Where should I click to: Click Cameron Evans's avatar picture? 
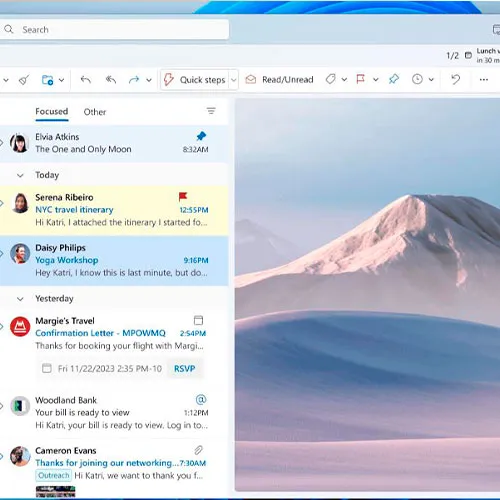click(x=20, y=456)
